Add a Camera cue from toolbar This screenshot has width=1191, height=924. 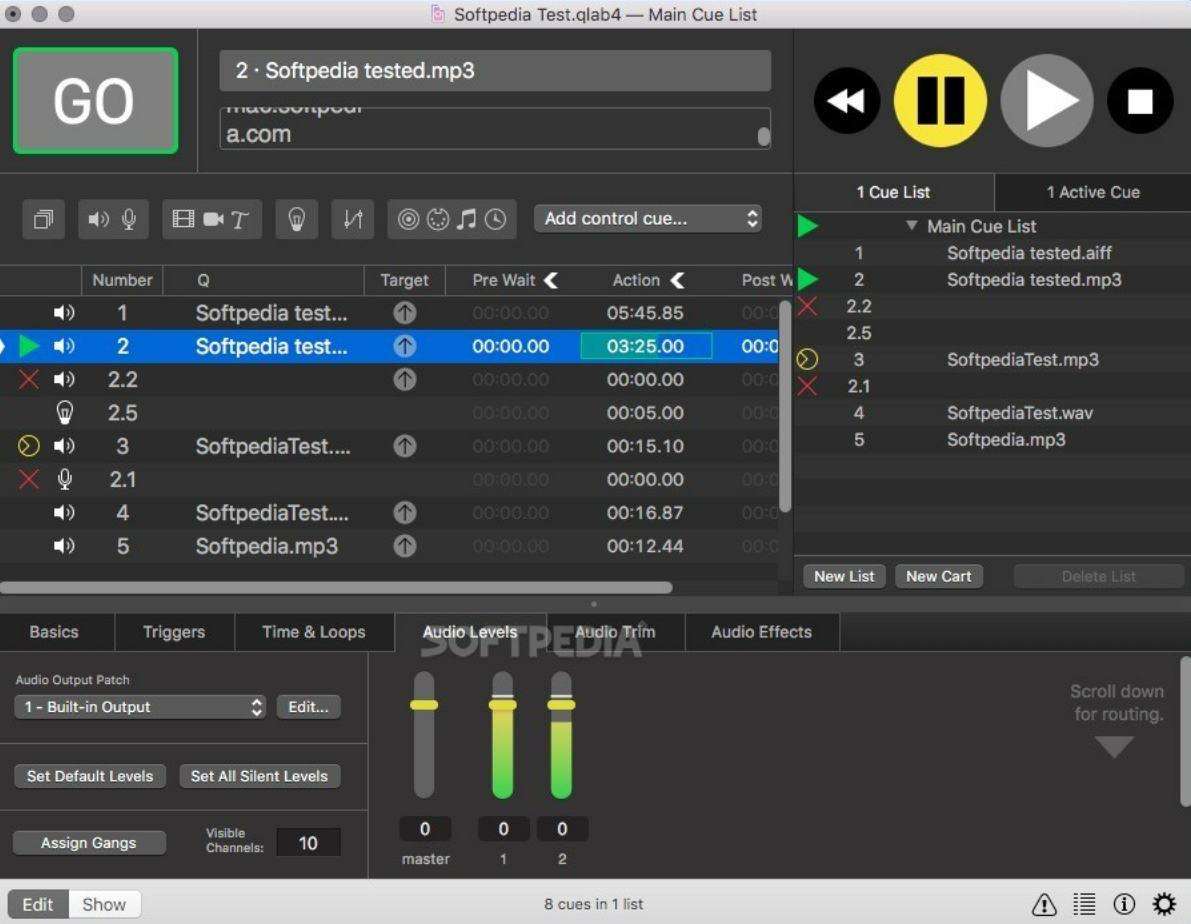tap(213, 220)
